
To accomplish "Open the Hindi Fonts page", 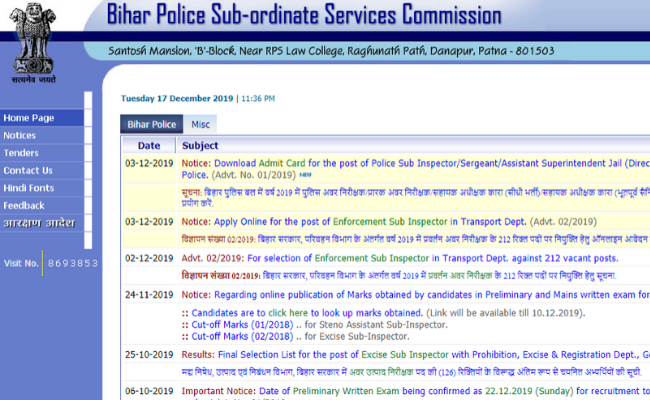I will pyautogui.click(x=29, y=188).
